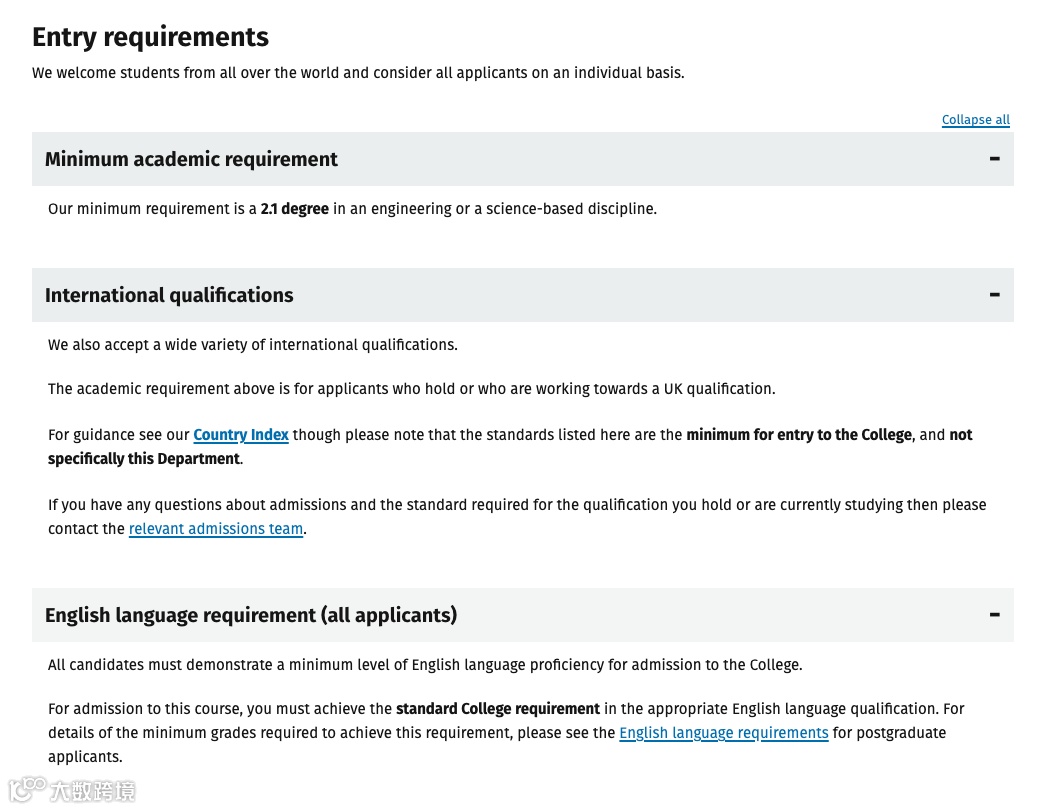Screen dimensions: 1042x810
Task: Click the "Collapse all" link
Action: point(975,120)
